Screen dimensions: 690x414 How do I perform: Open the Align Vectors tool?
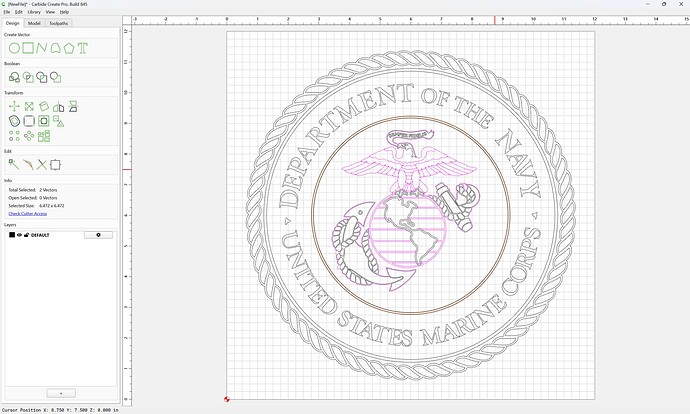coord(59,121)
